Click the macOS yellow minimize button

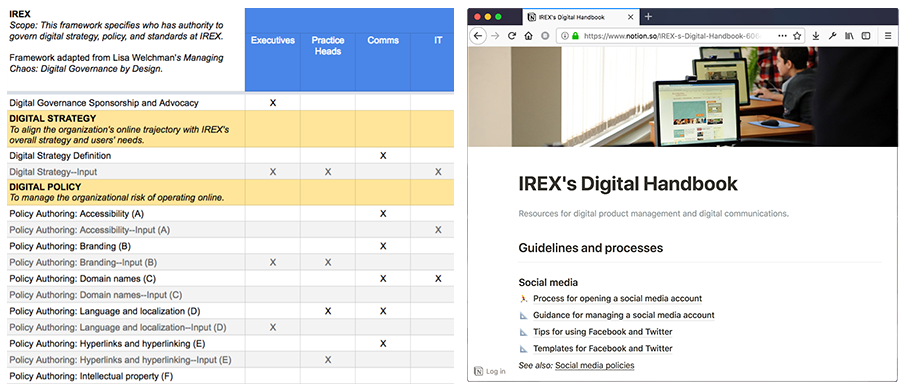coord(488,17)
